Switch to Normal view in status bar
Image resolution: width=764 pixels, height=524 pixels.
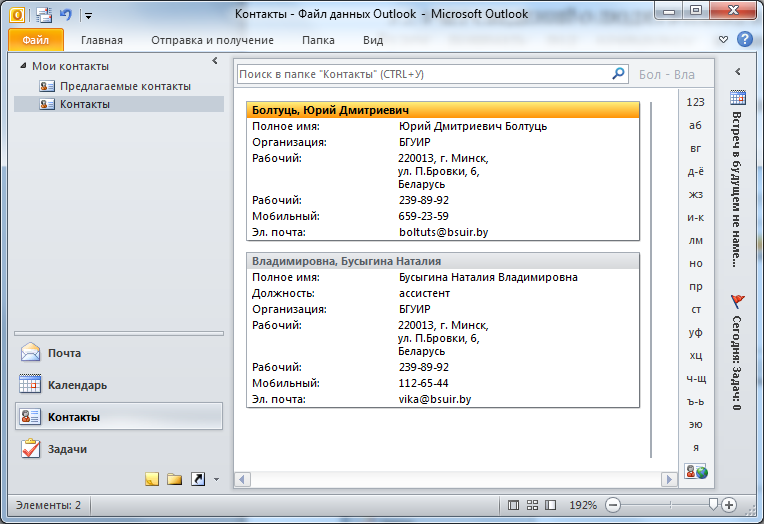coord(513,505)
